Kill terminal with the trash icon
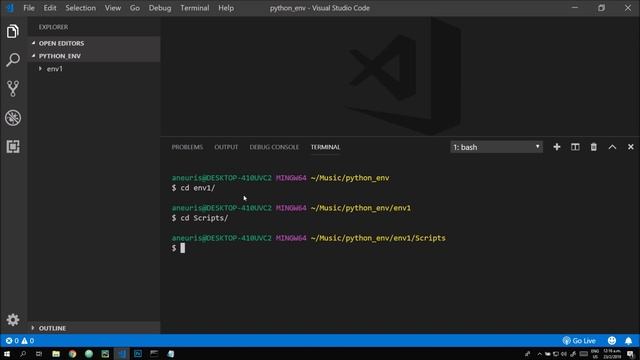Viewport: 640px width, 360px height. (593, 147)
